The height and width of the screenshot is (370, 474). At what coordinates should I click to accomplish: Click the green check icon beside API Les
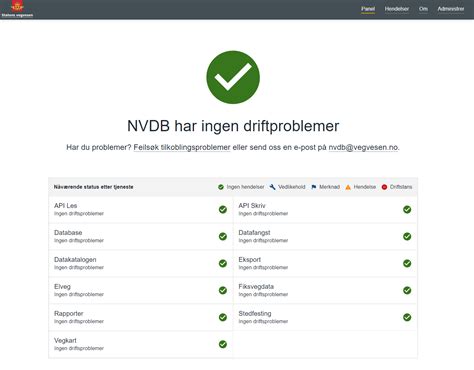coord(223,209)
